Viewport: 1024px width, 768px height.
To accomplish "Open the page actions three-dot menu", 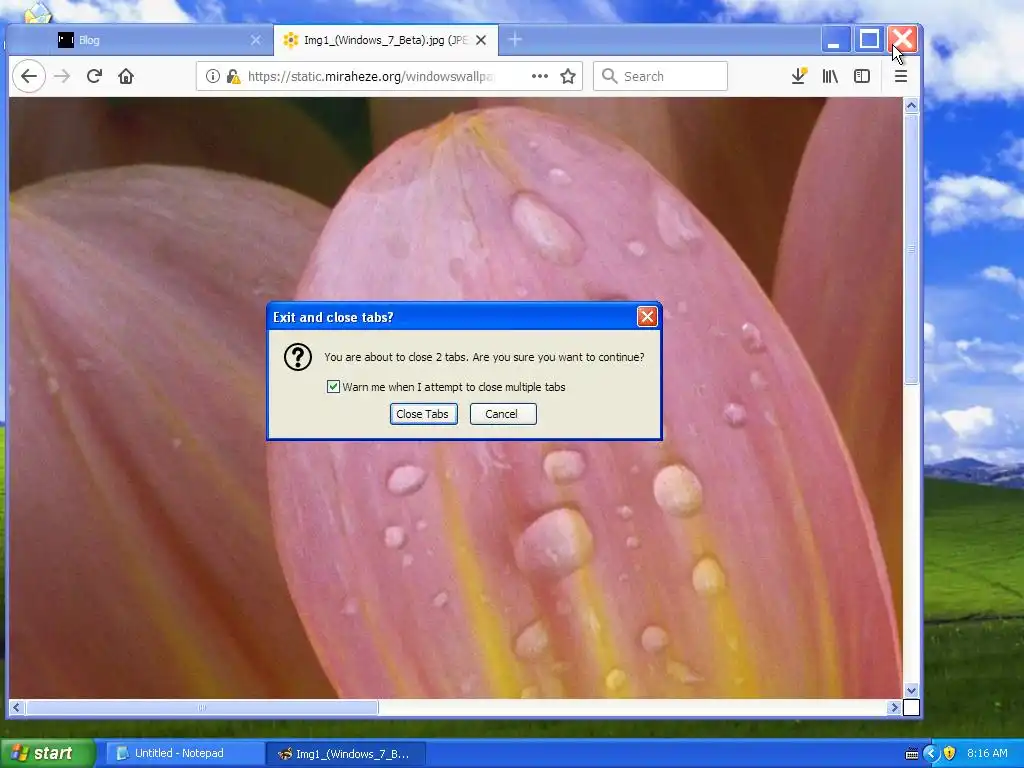I will tap(540, 76).
